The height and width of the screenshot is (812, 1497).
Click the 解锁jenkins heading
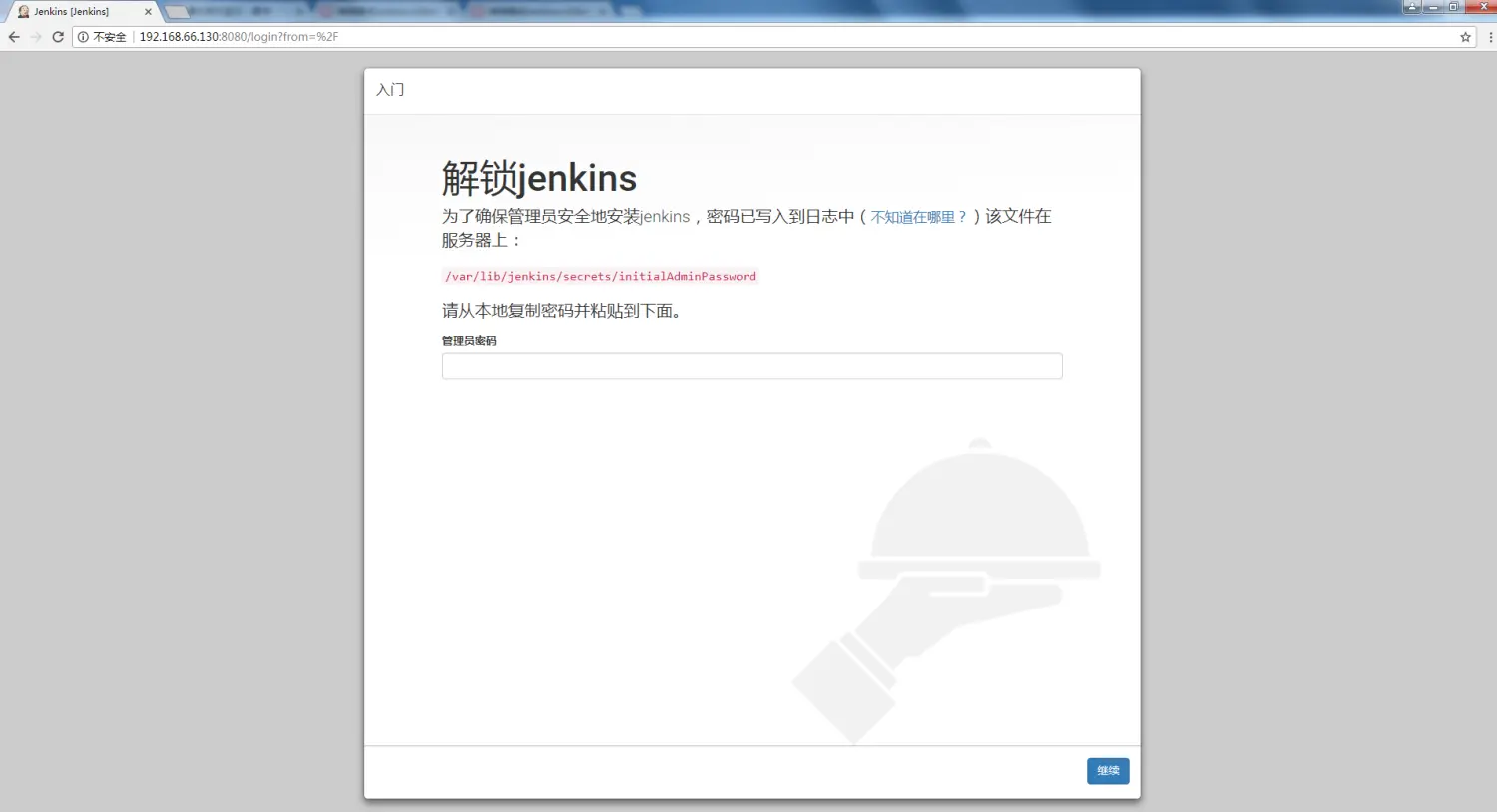539,178
